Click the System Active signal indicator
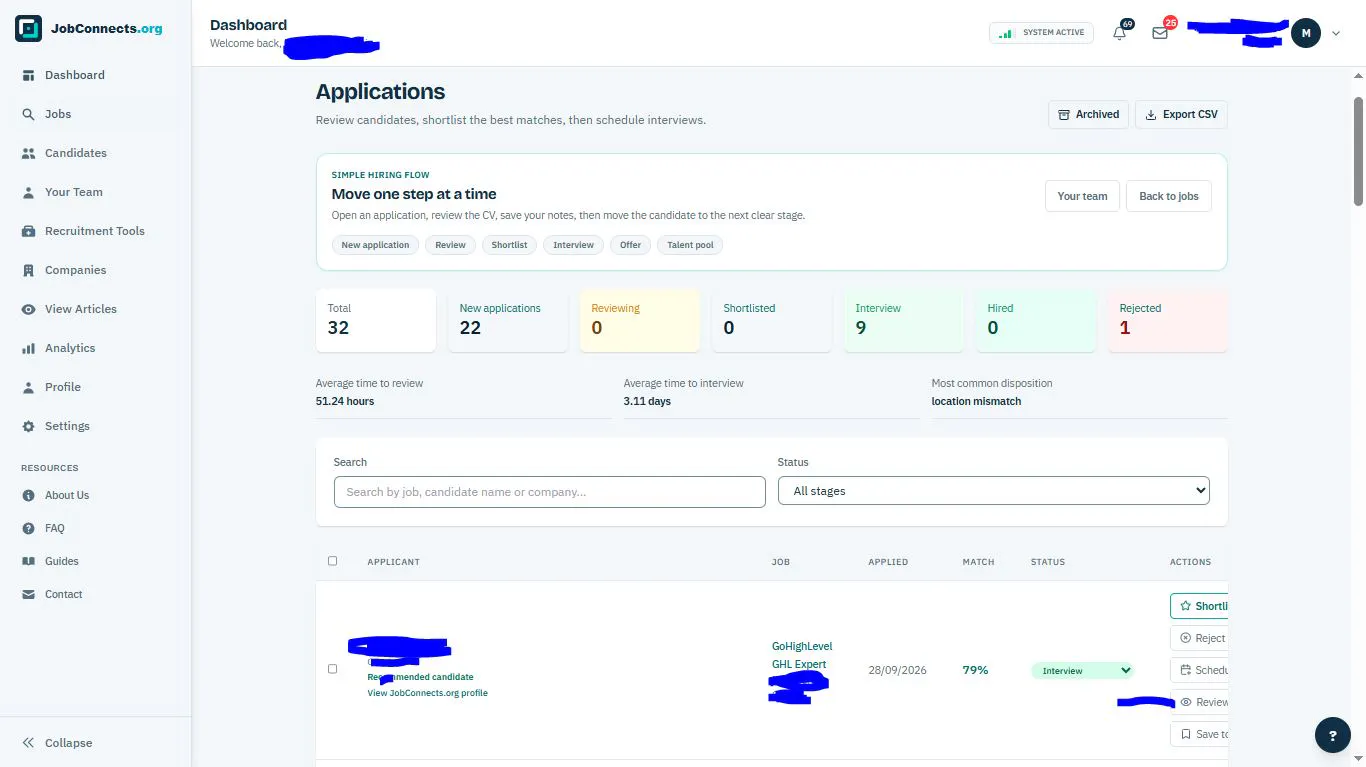The height and width of the screenshot is (767, 1366). click(1041, 33)
